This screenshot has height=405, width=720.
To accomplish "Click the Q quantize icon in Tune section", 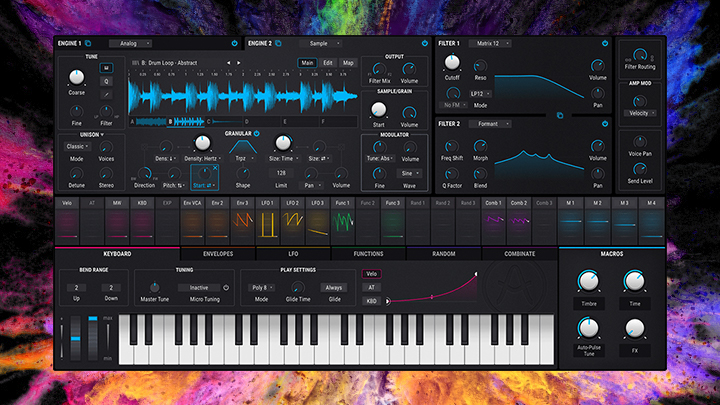I will 106,82.
